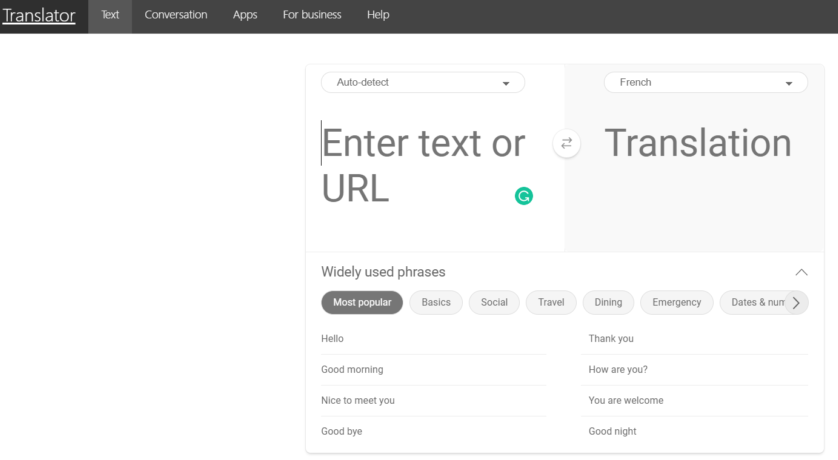Select the Basics phrase category
The width and height of the screenshot is (838, 460).
pyautogui.click(x=436, y=302)
